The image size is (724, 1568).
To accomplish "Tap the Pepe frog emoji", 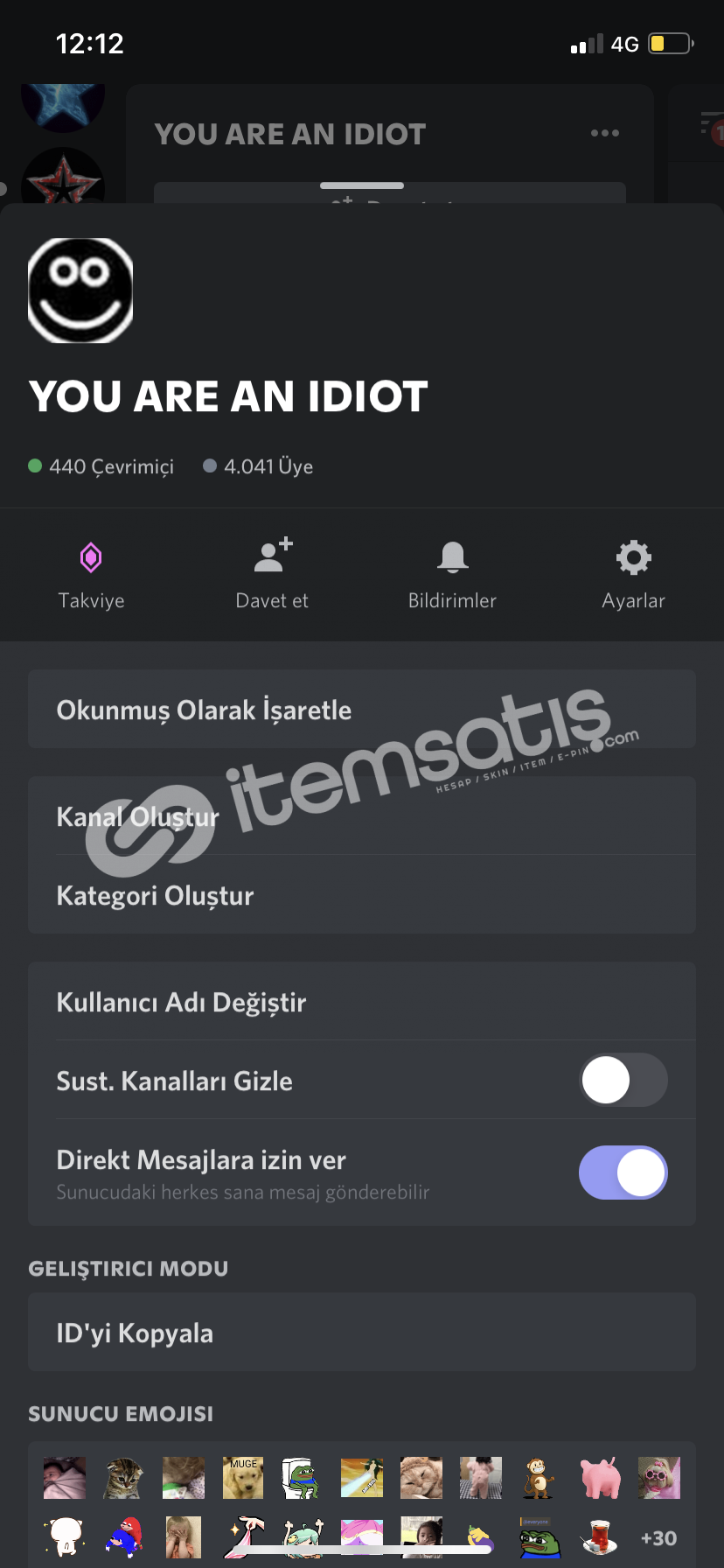I will [x=540, y=1537].
